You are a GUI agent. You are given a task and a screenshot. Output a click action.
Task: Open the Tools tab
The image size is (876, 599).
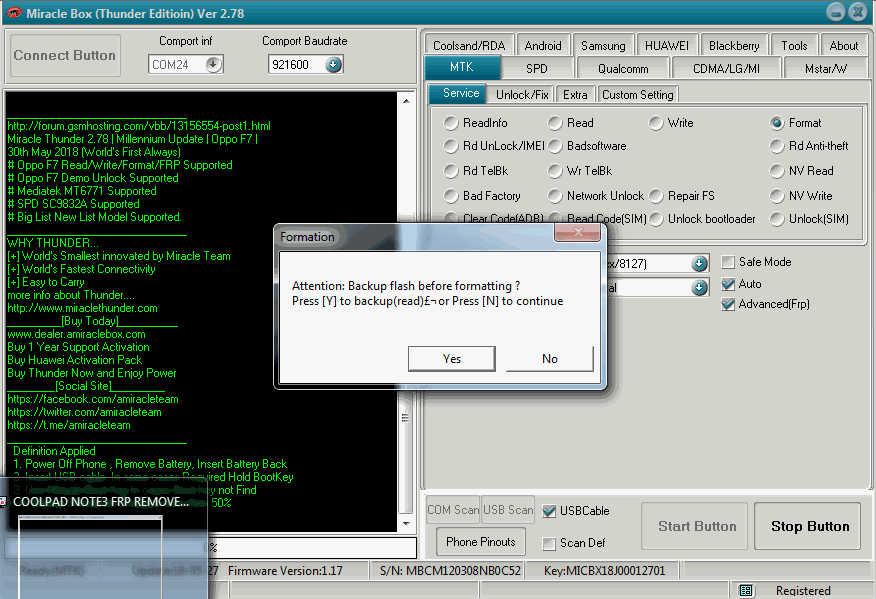click(x=794, y=46)
